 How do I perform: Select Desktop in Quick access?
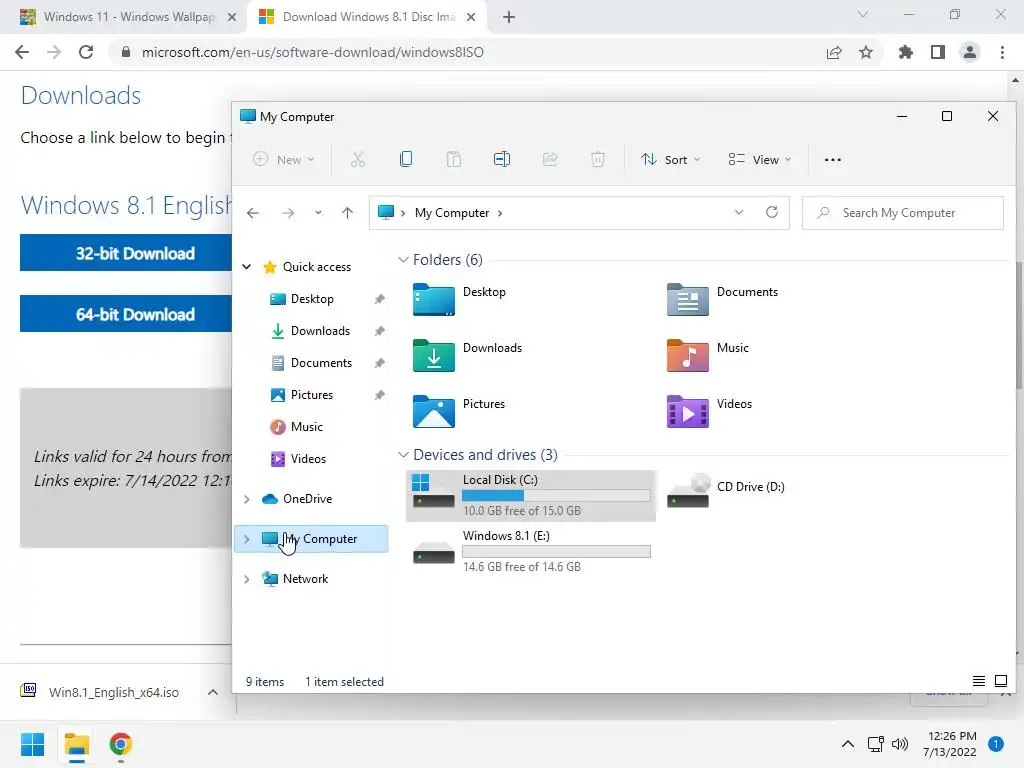[312, 298]
